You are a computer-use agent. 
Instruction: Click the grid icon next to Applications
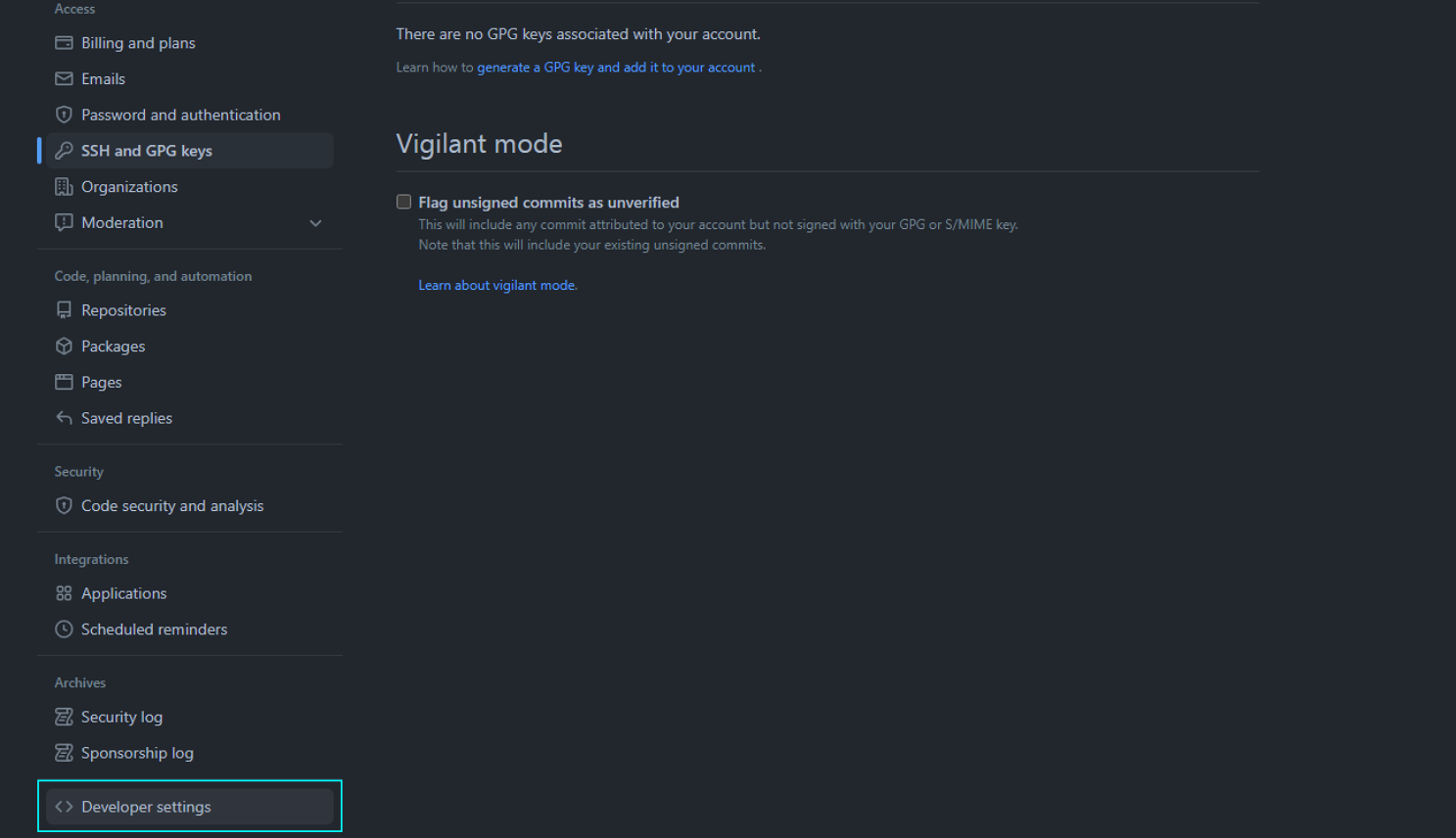click(64, 593)
